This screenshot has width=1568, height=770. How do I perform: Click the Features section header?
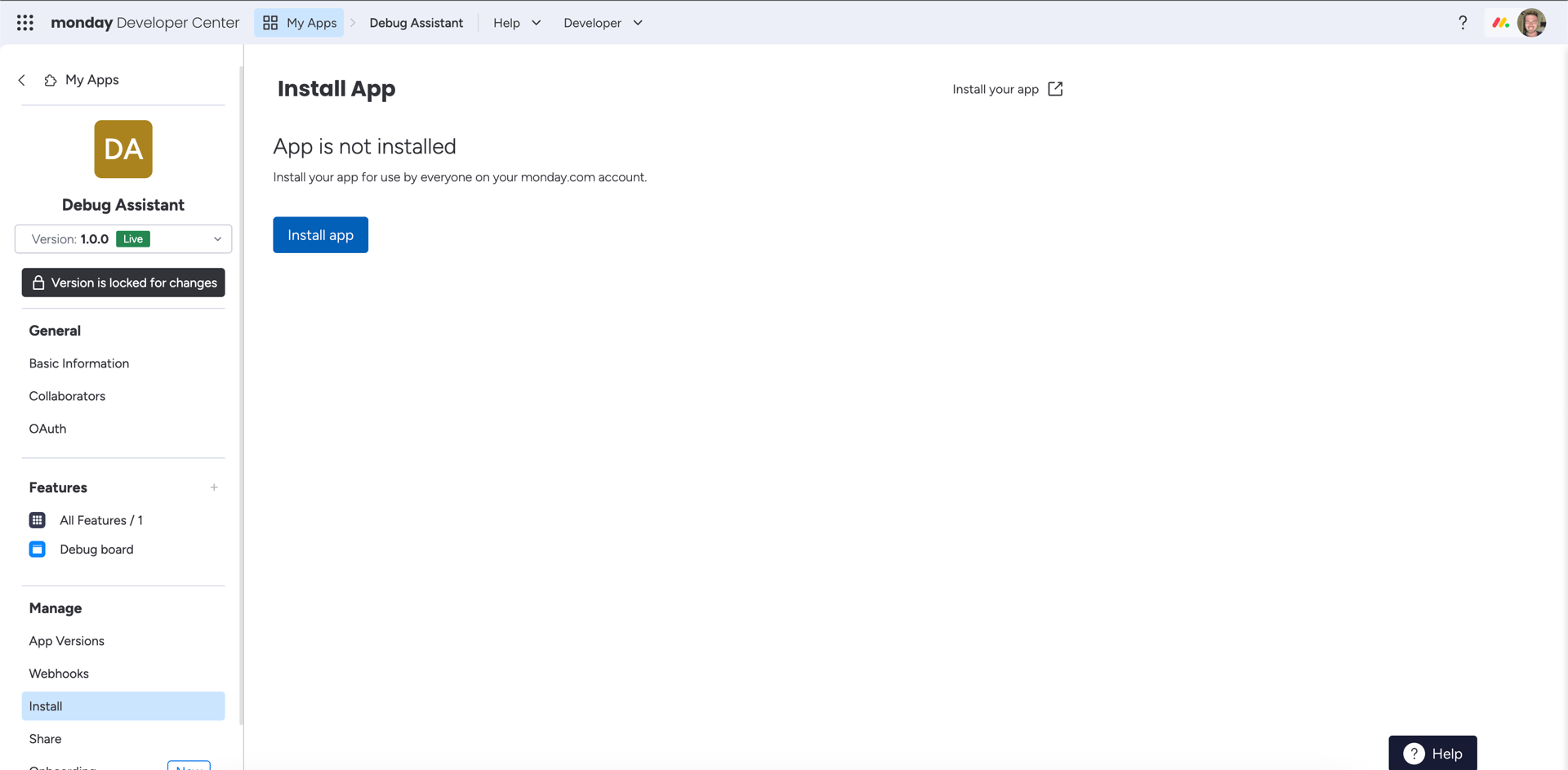tap(58, 487)
